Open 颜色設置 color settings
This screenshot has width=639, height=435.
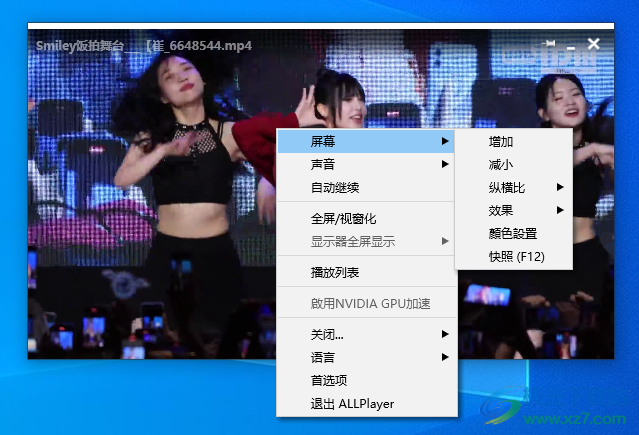coord(513,234)
